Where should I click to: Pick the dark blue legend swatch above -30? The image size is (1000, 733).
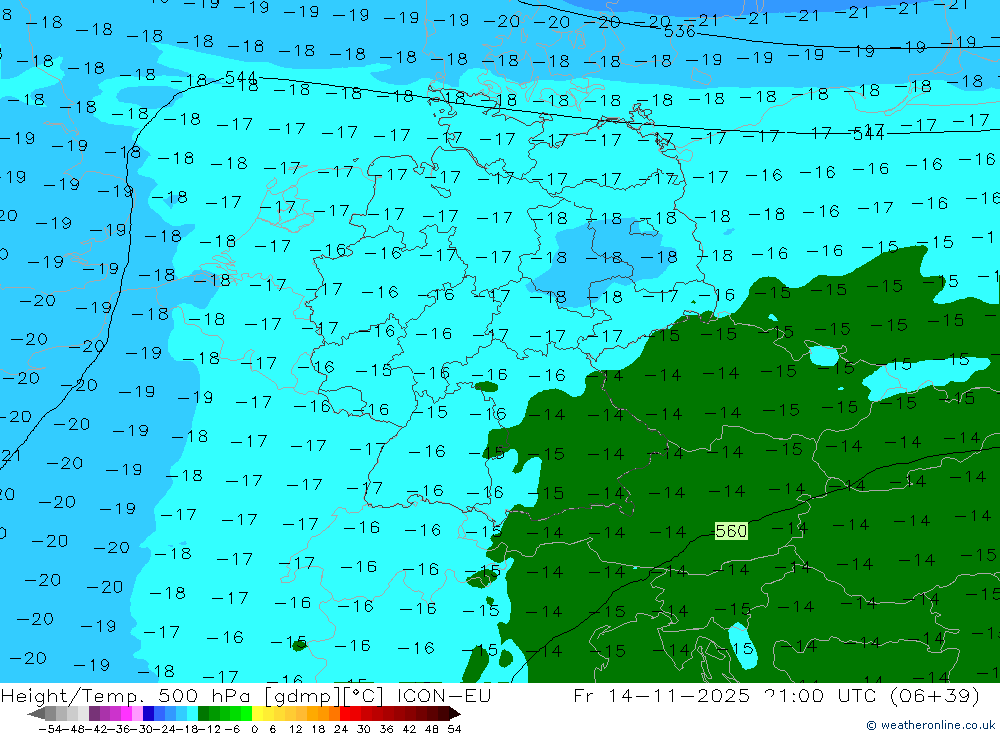148,713
